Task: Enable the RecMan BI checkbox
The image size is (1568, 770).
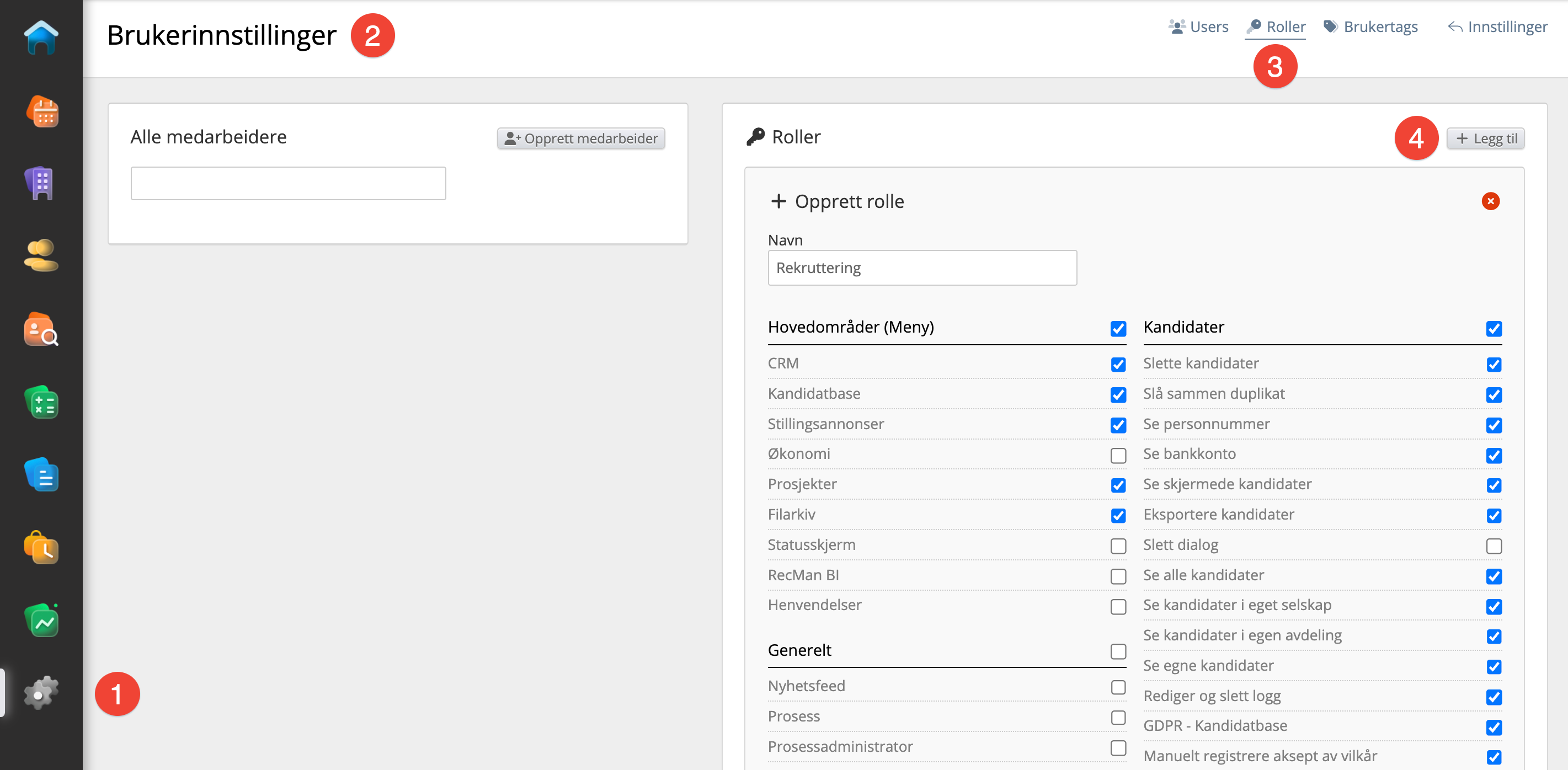Action: tap(1118, 576)
